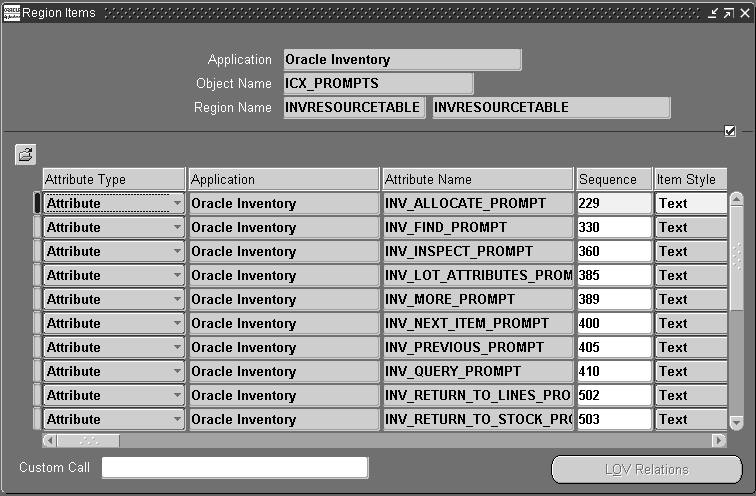Click the Sequence column header

click(614, 179)
